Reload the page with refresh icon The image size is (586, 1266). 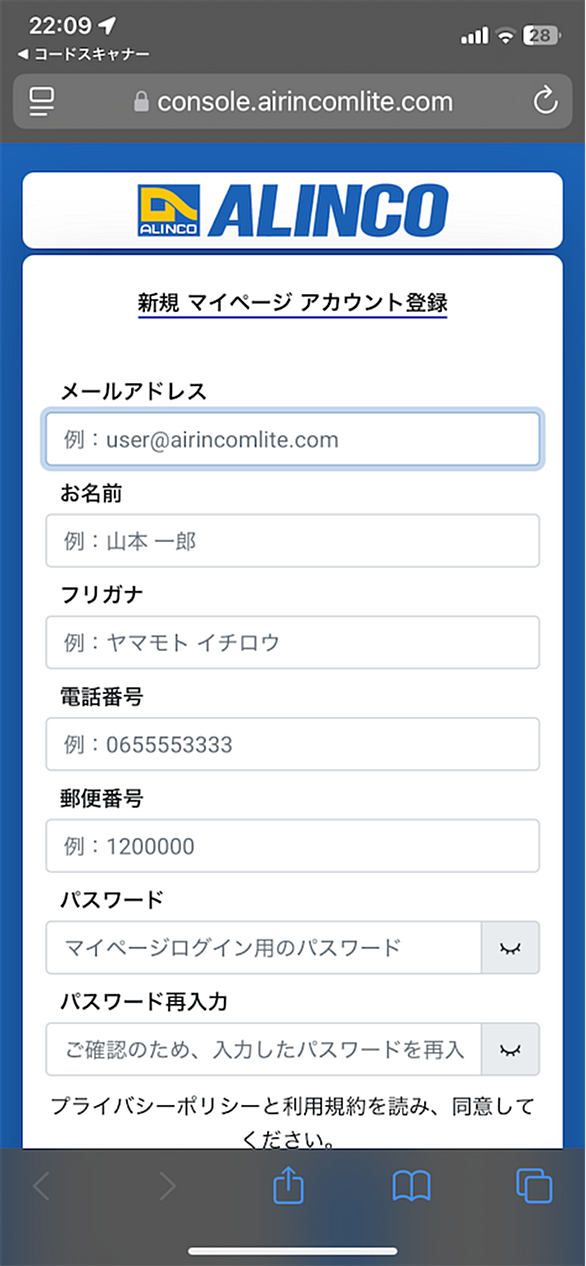tap(544, 101)
